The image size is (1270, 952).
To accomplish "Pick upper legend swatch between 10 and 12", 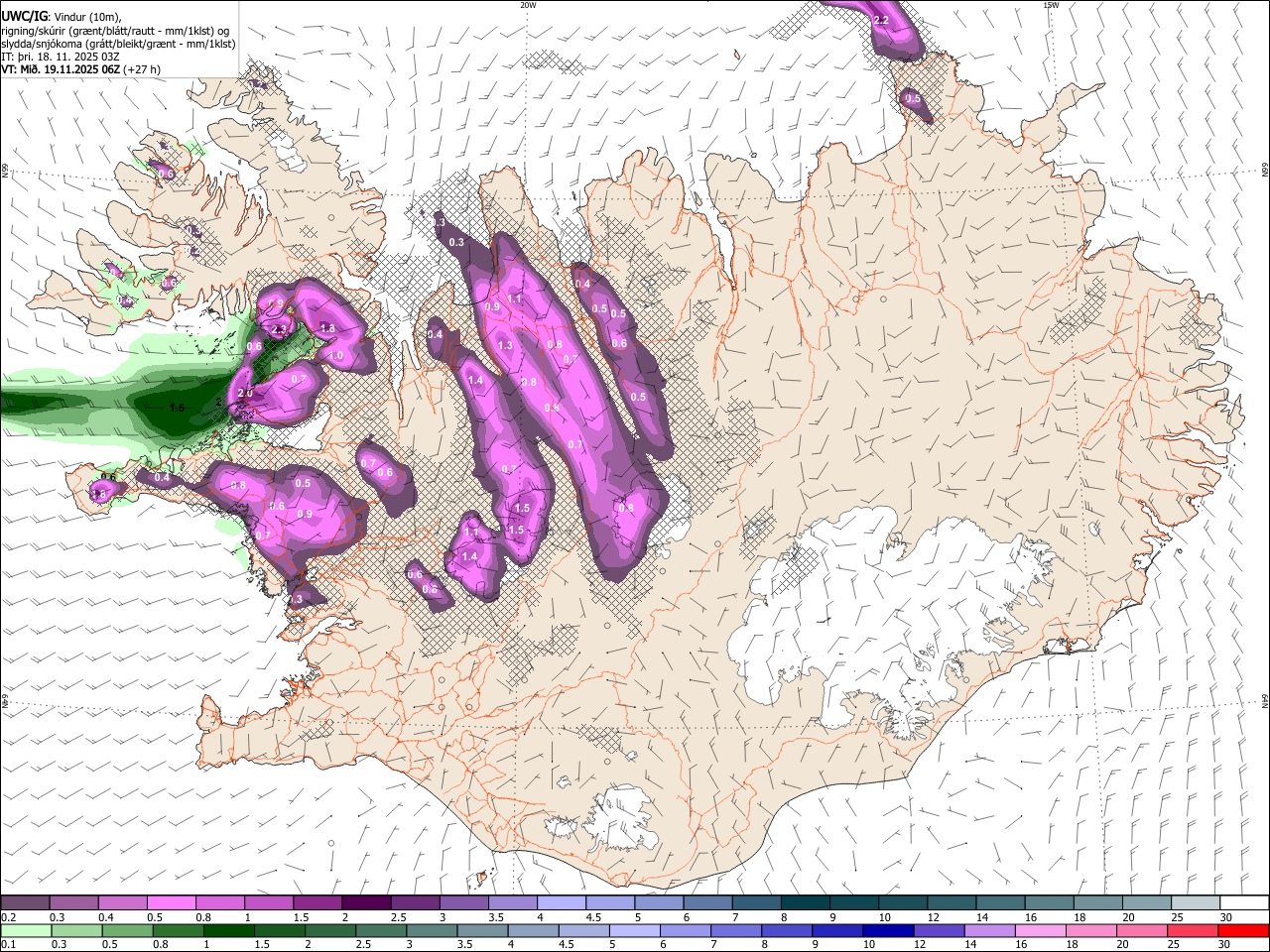I will (x=903, y=903).
